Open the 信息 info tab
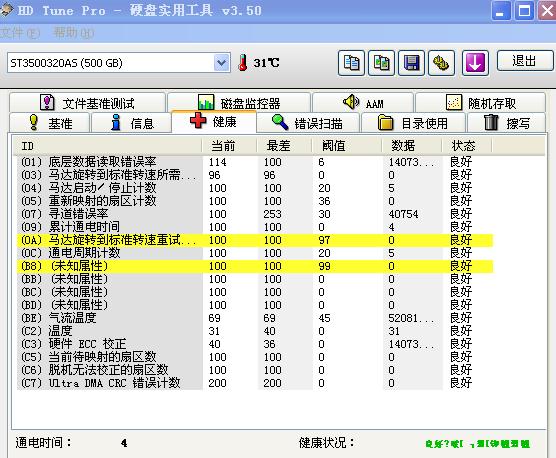This screenshot has width=556, height=458. [131, 123]
